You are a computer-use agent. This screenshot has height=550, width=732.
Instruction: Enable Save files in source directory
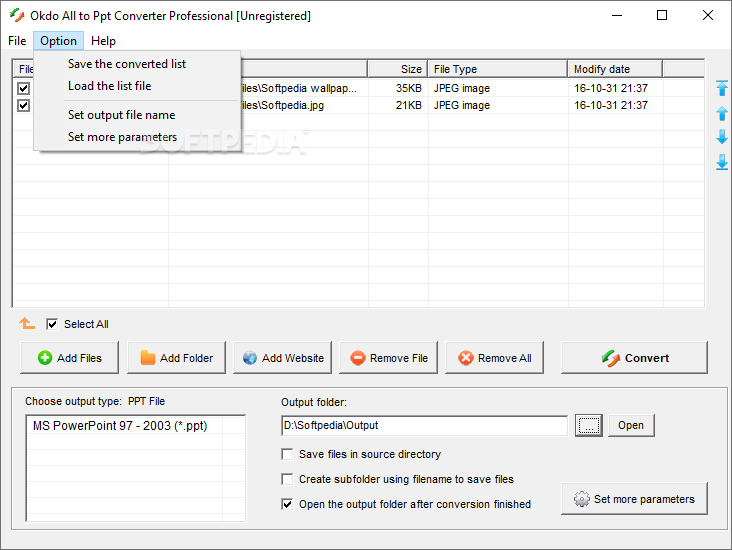pos(287,454)
